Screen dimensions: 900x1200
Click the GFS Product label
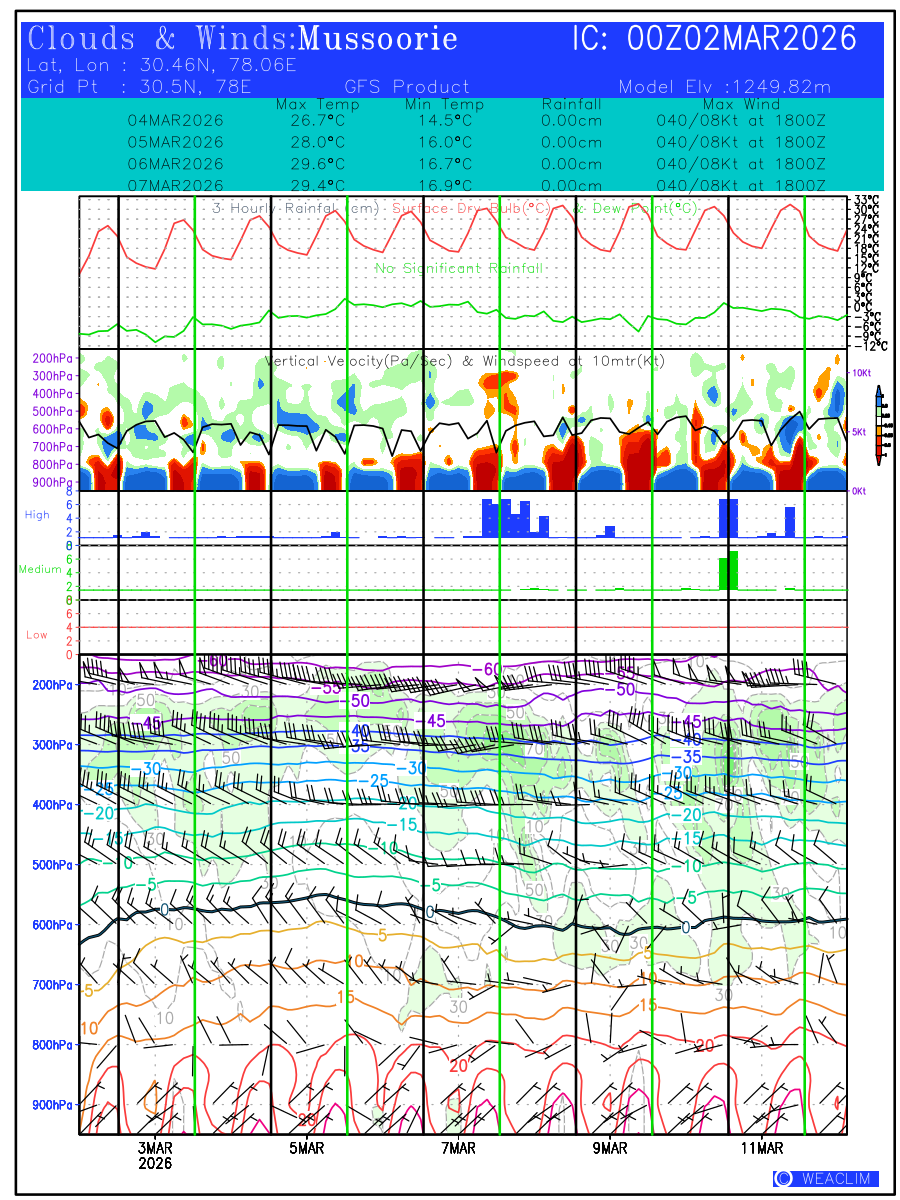[x=407, y=87]
